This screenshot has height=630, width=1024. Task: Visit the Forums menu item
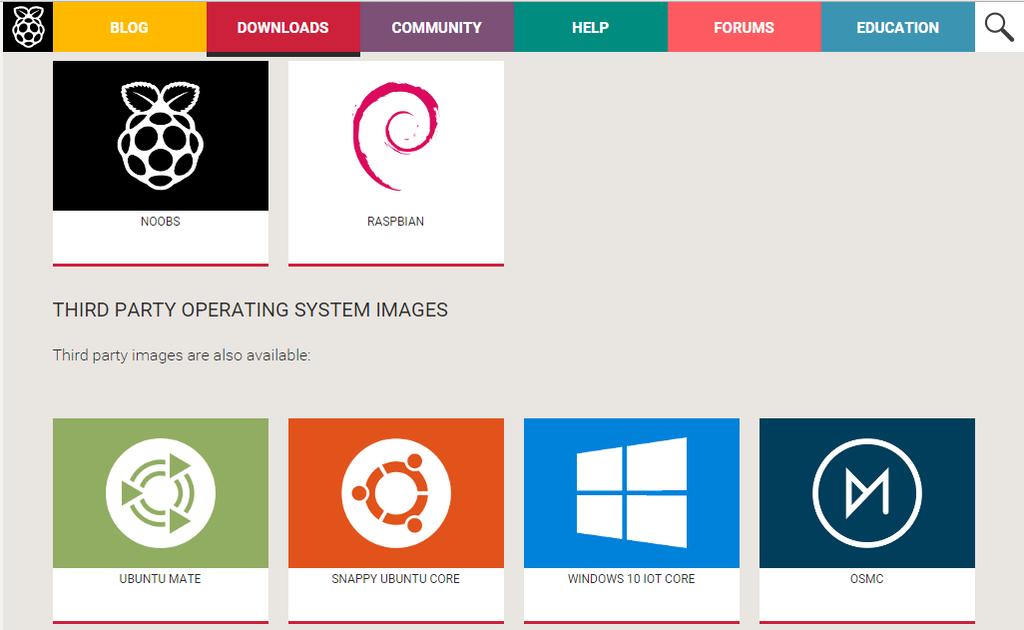[x=744, y=27]
